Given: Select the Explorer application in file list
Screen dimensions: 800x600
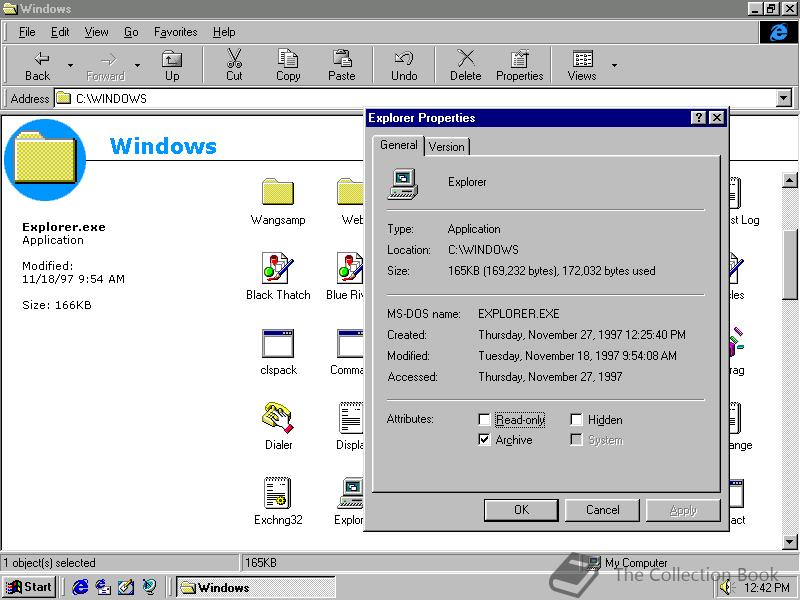Looking at the screenshot, I should pos(349,501).
